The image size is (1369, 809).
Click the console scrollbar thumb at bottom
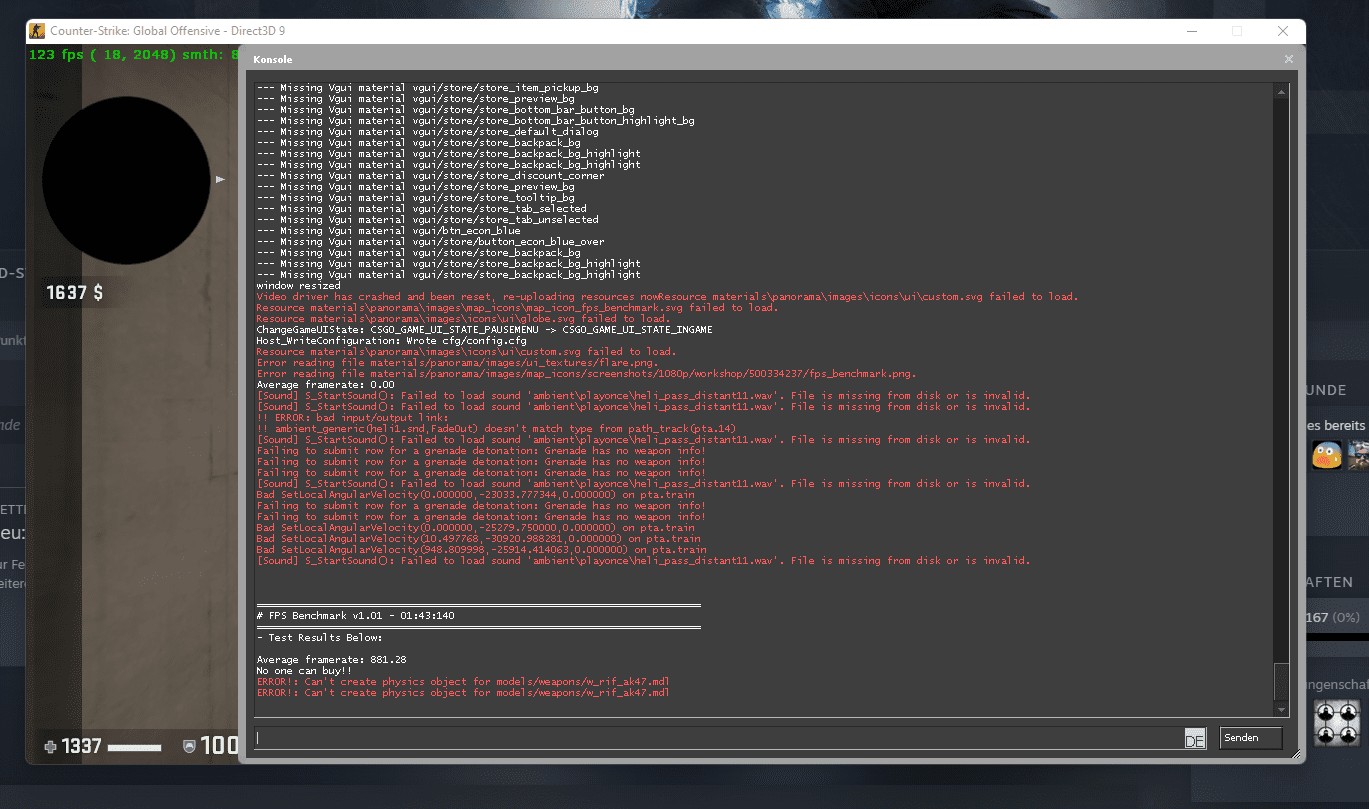click(1281, 682)
